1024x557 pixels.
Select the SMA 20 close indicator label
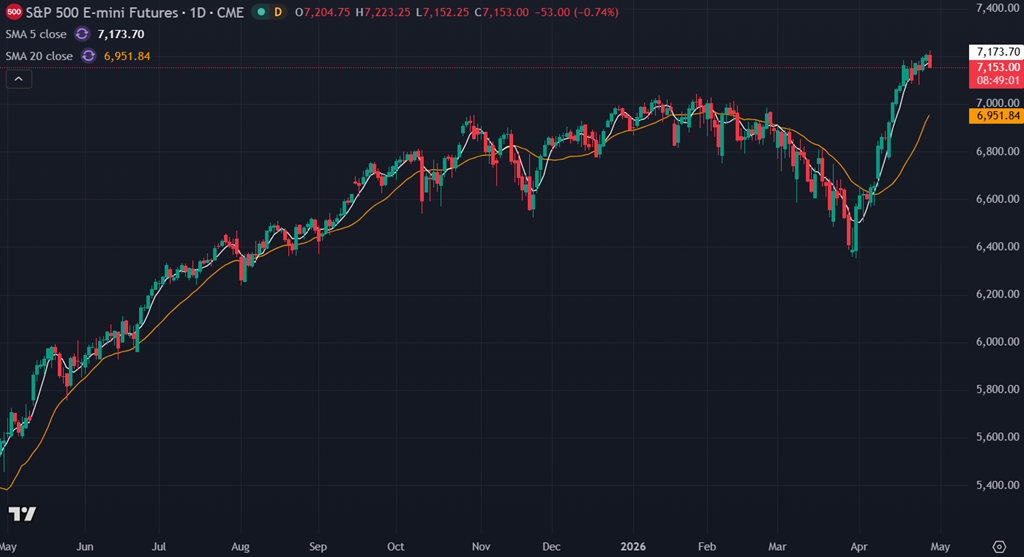point(41,56)
